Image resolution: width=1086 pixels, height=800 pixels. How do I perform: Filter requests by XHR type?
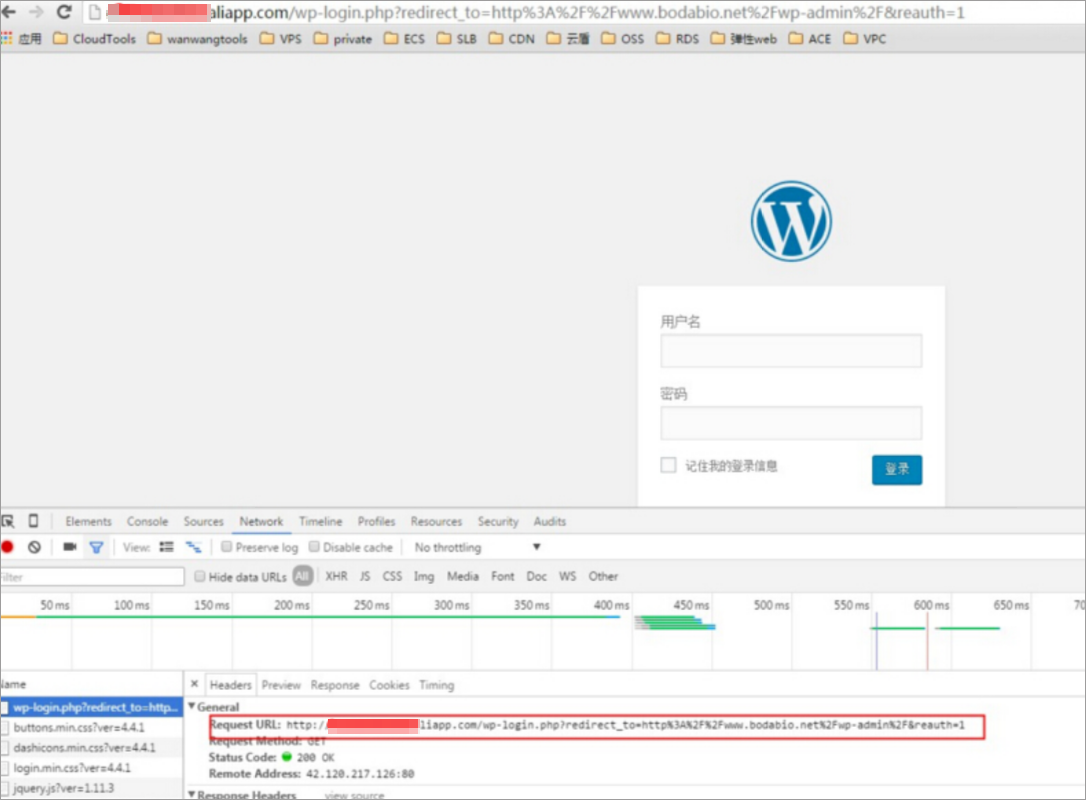337,576
